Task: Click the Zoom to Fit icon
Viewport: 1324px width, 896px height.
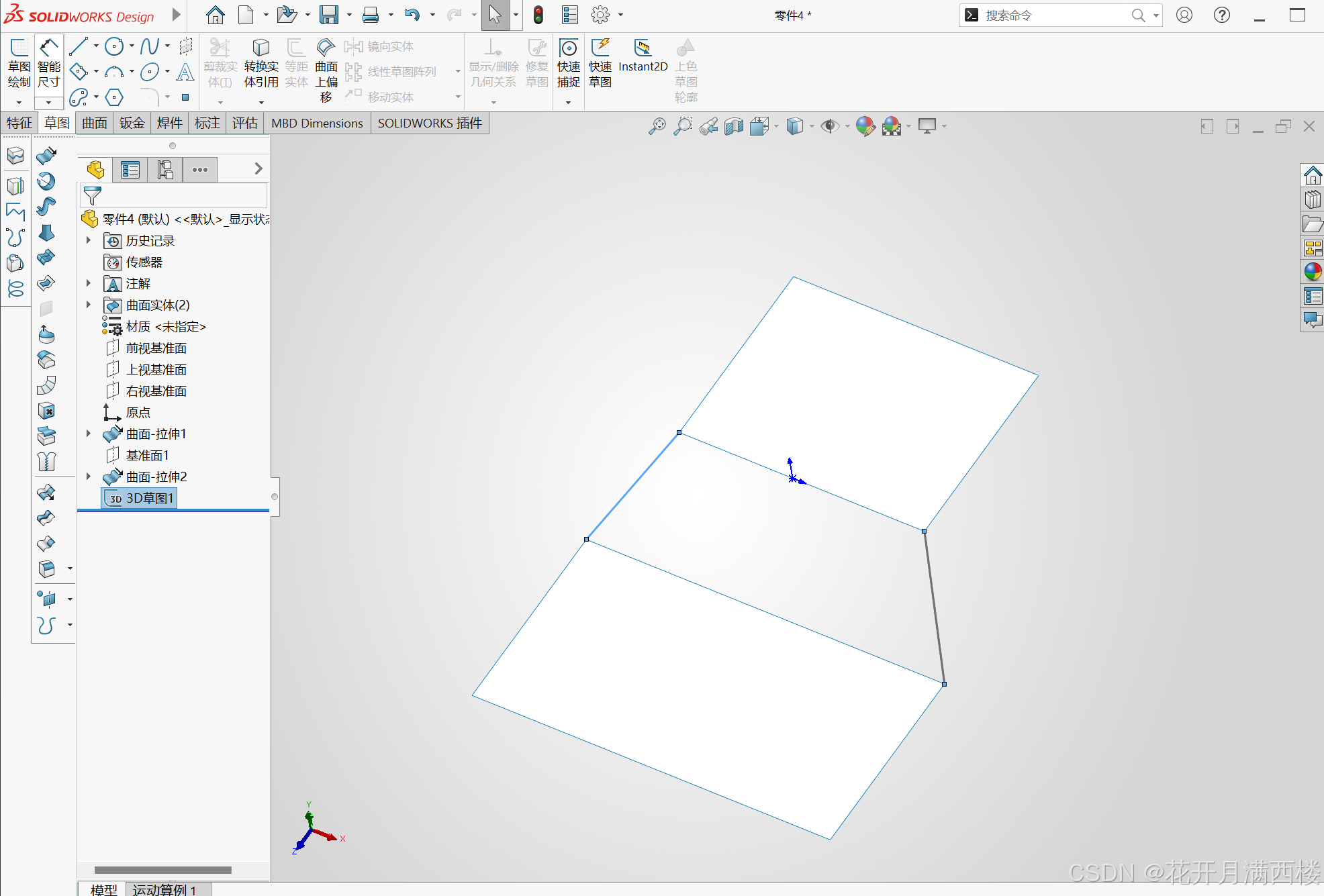Action: (x=657, y=126)
